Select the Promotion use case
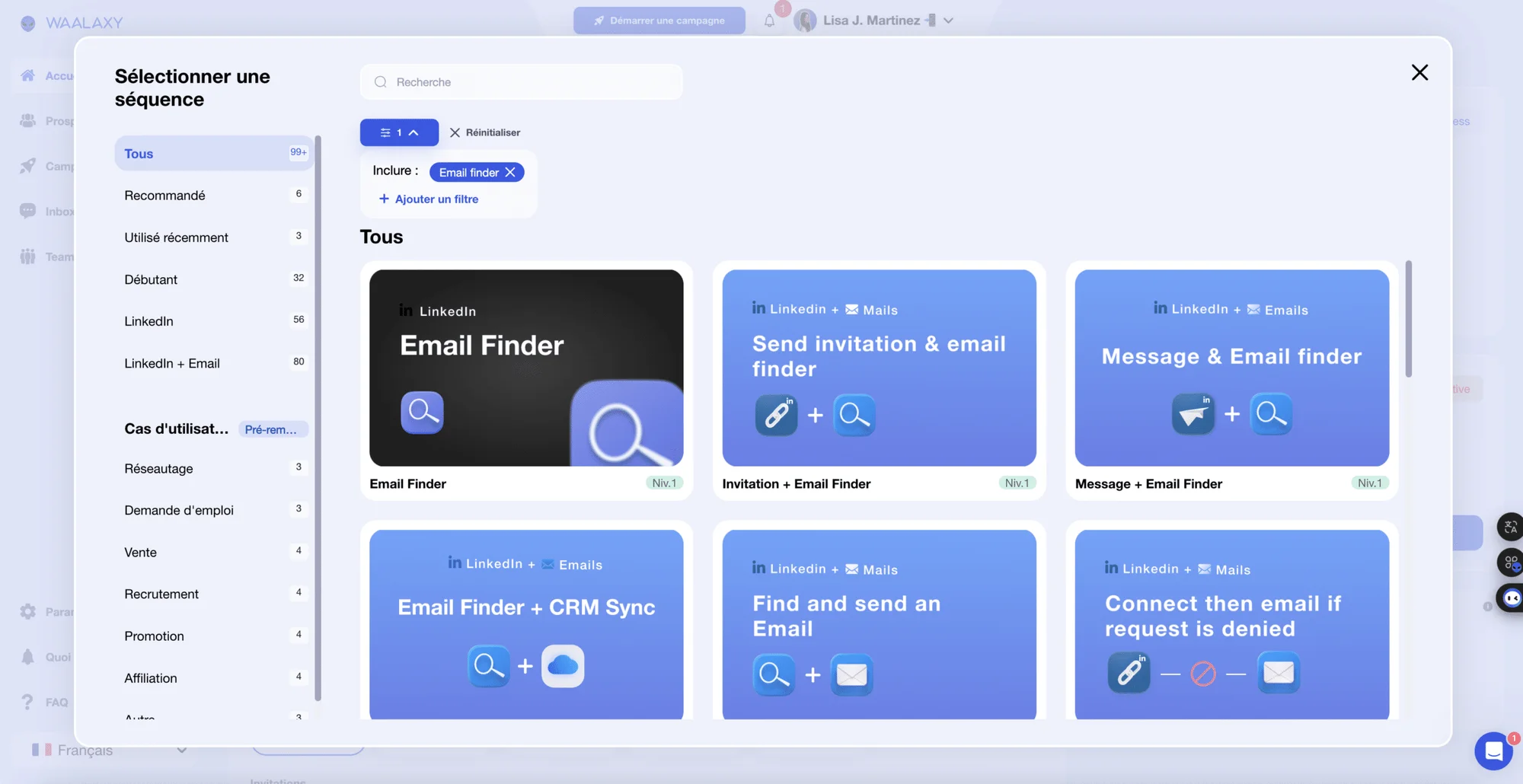 (214, 636)
